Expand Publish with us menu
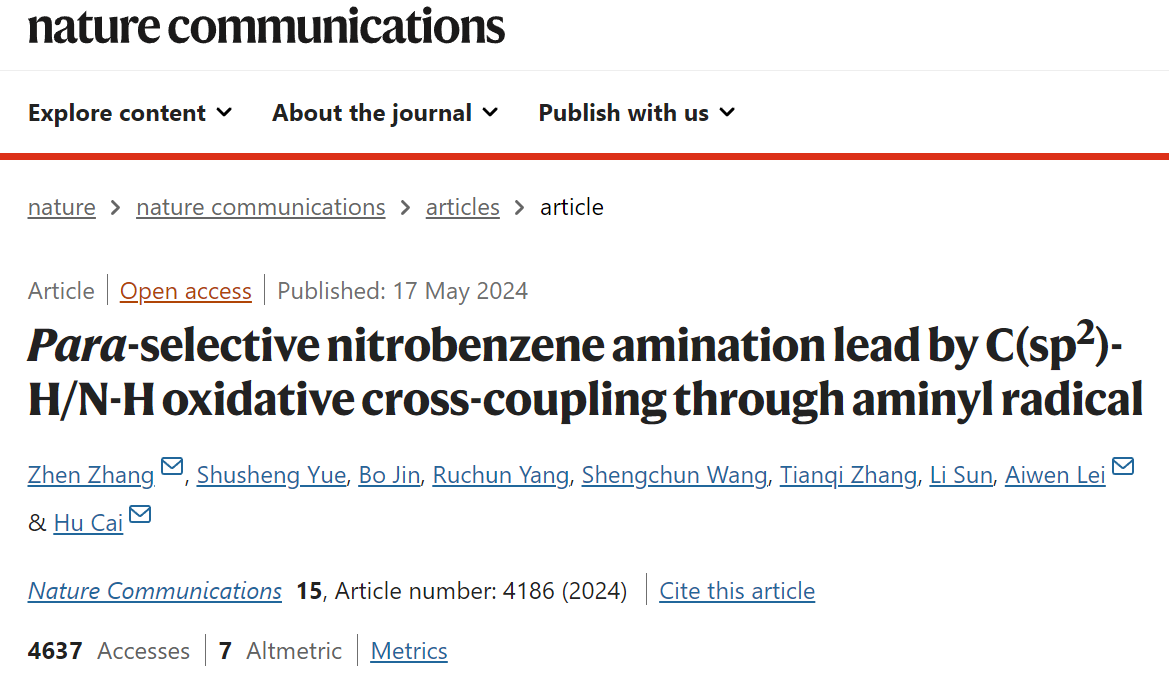This screenshot has height=674, width=1169. point(637,113)
